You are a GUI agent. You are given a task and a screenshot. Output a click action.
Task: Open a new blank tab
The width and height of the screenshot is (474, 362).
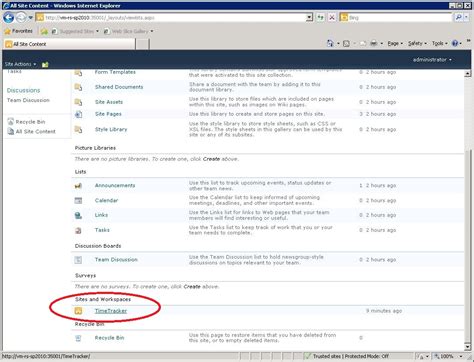tap(142, 44)
